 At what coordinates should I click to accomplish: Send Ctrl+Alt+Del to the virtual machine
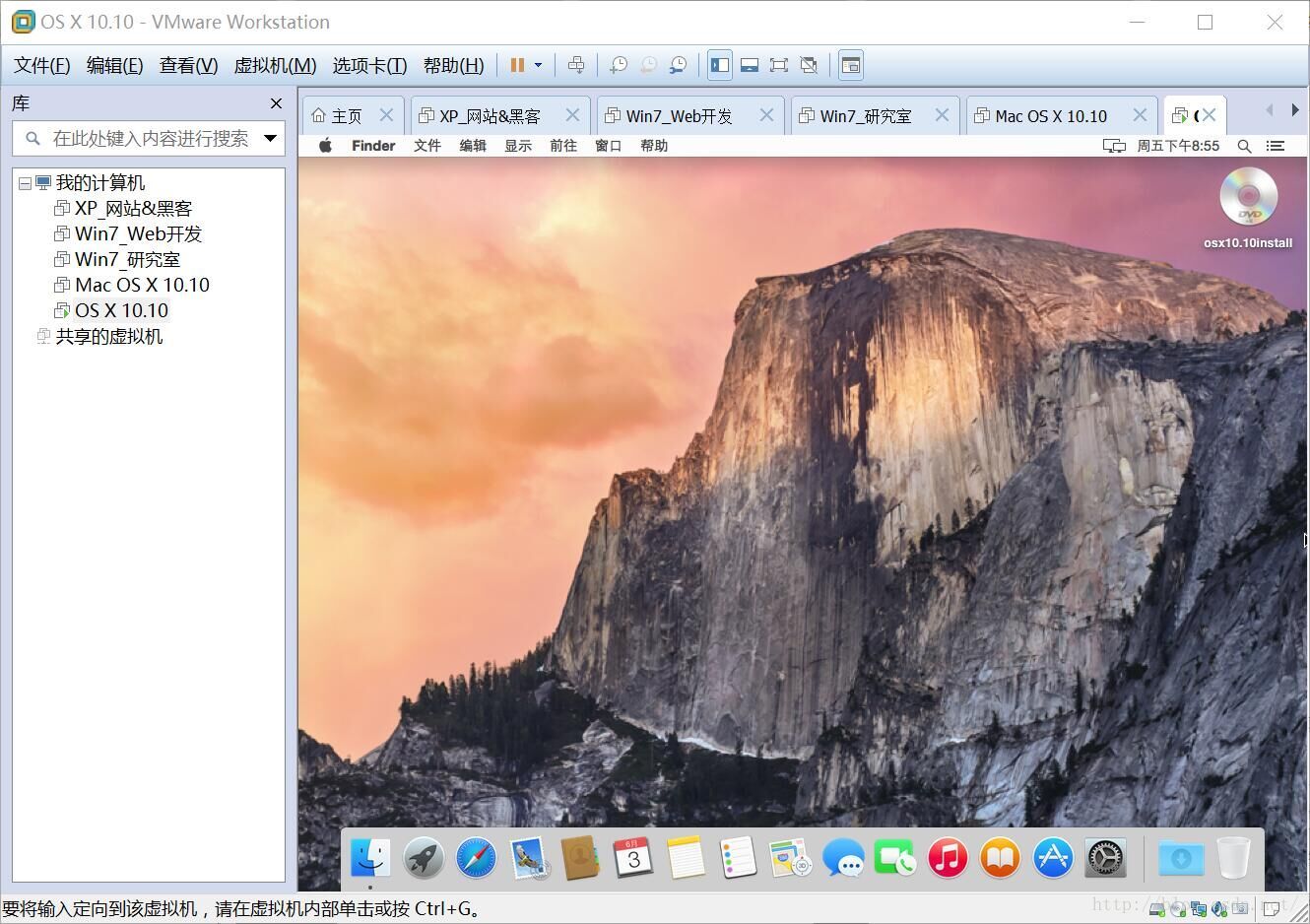(576, 65)
